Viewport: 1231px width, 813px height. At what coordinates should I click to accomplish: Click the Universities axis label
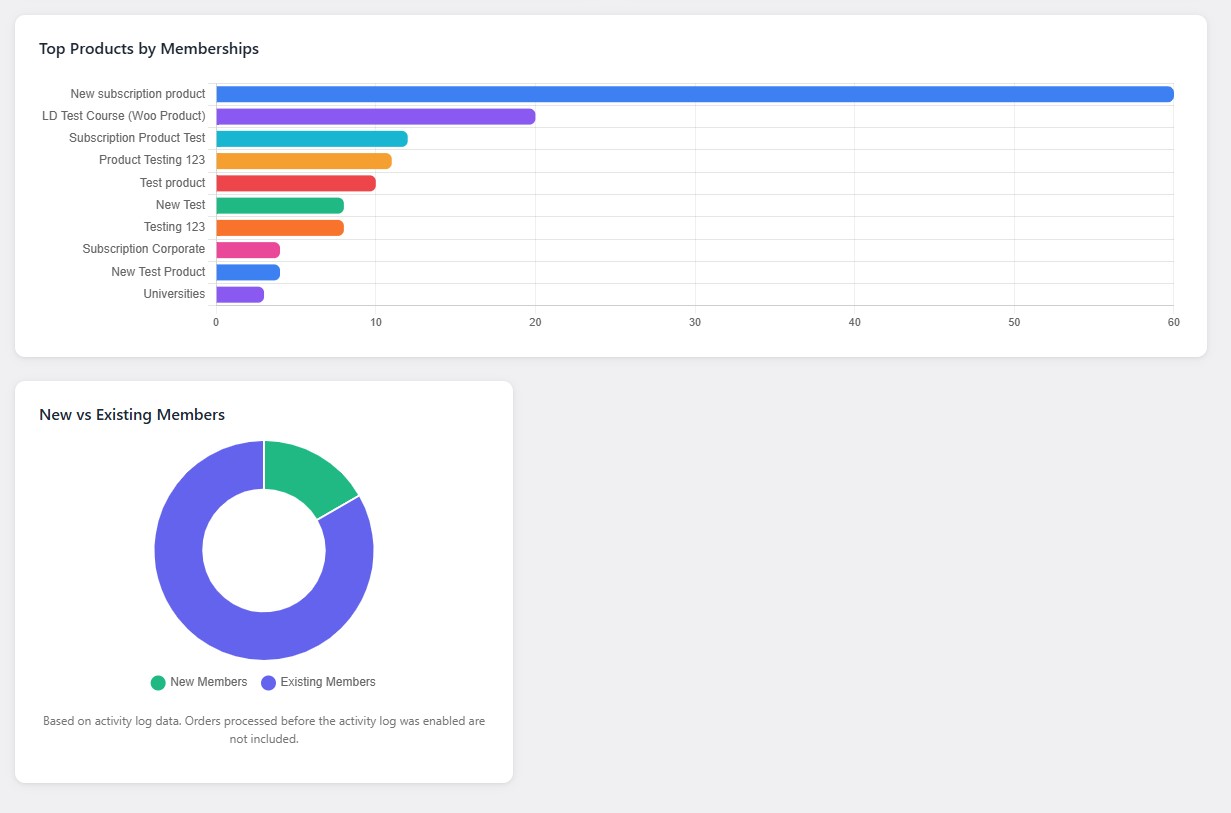coord(174,294)
